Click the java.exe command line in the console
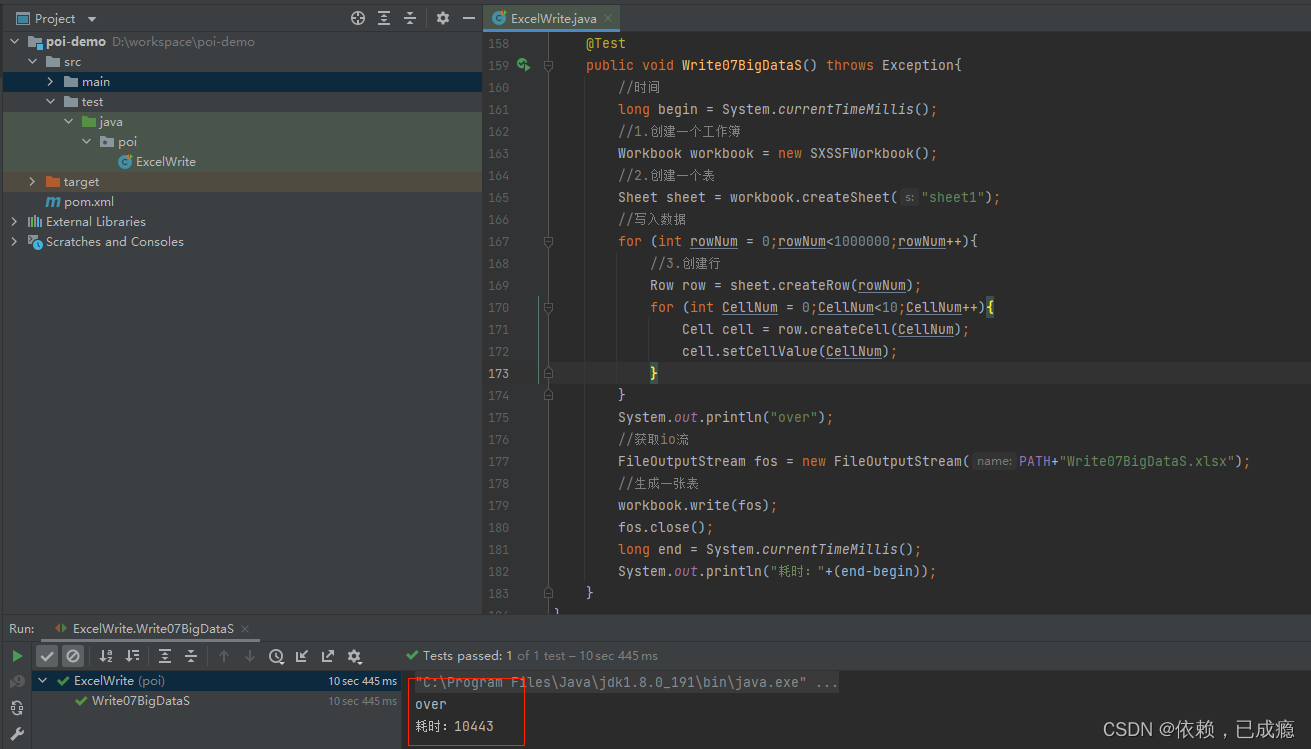Image resolution: width=1311 pixels, height=749 pixels. (x=627, y=683)
